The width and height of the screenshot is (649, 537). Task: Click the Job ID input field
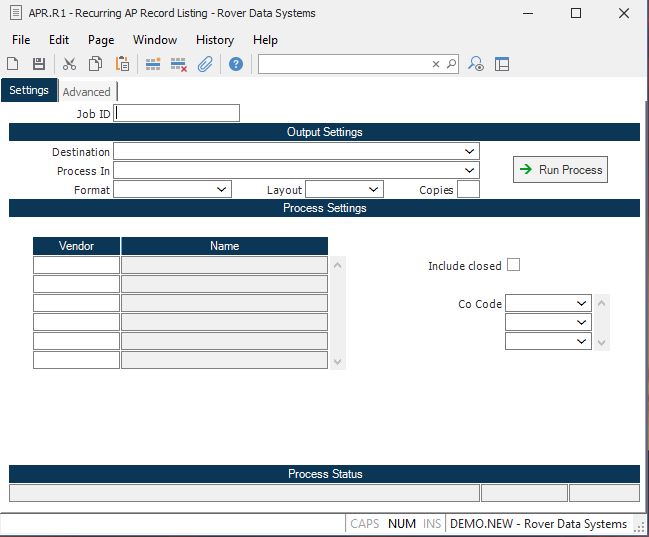177,113
